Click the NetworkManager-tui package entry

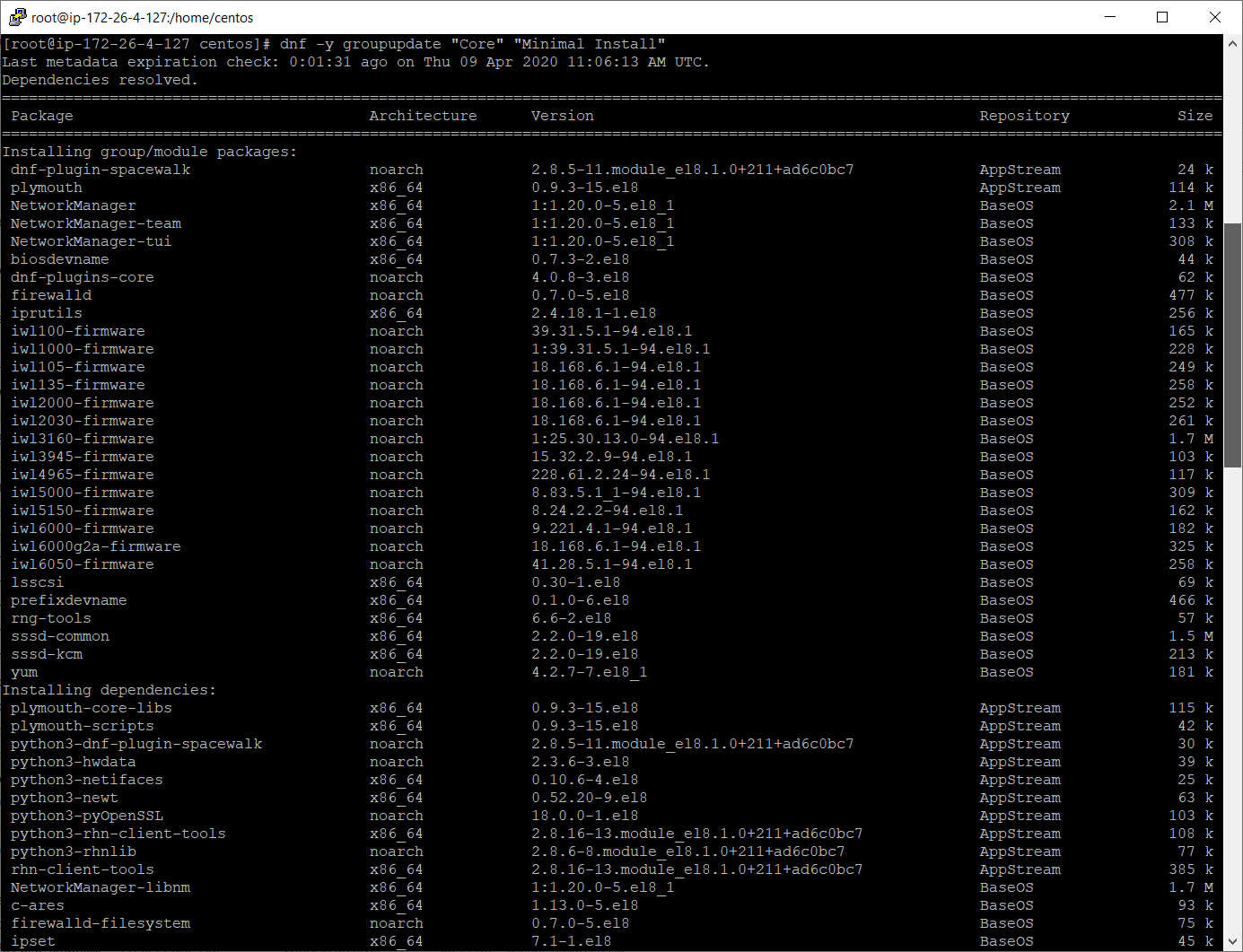click(91, 241)
